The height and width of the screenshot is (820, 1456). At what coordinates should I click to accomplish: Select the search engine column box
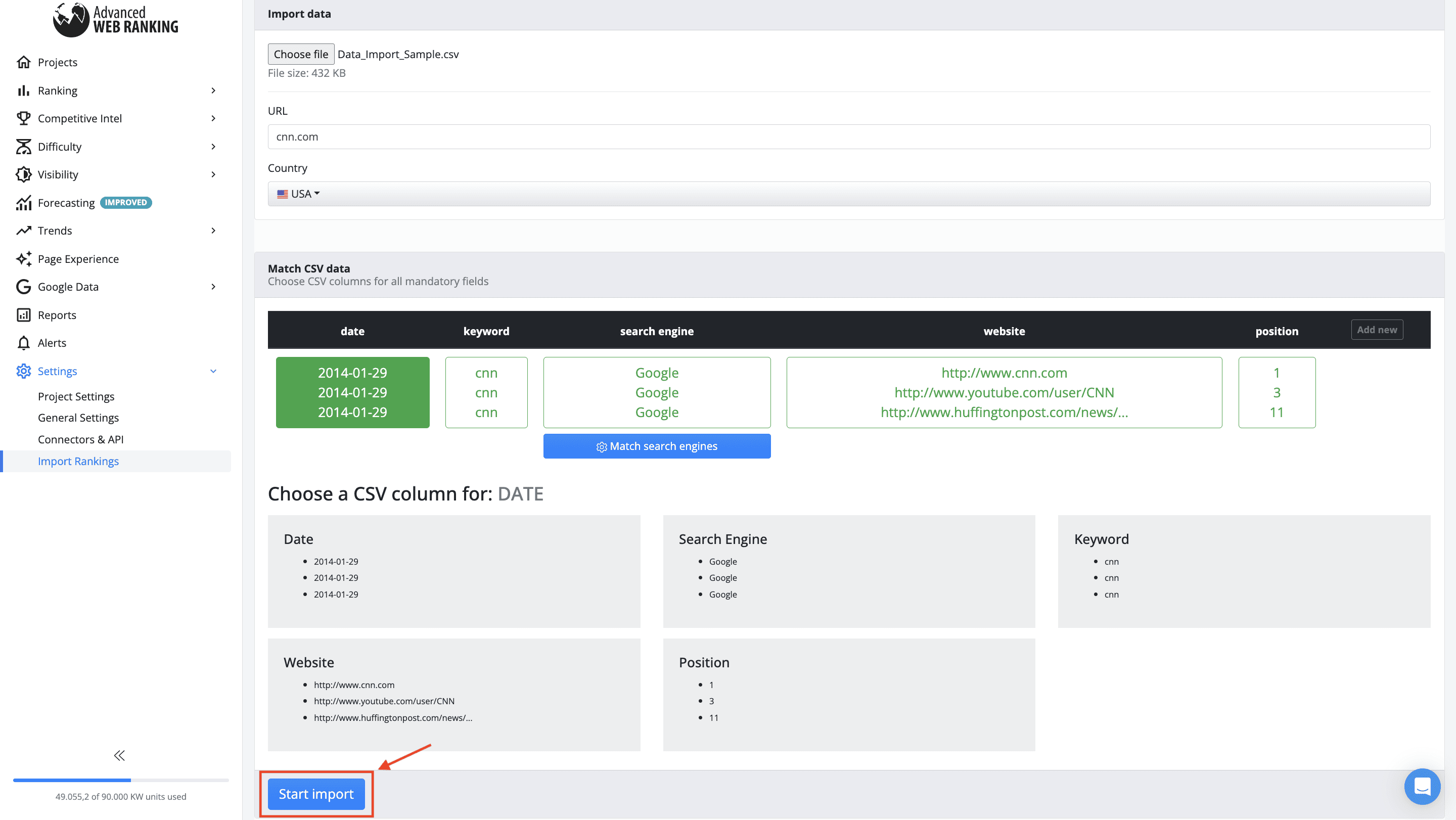click(656, 392)
